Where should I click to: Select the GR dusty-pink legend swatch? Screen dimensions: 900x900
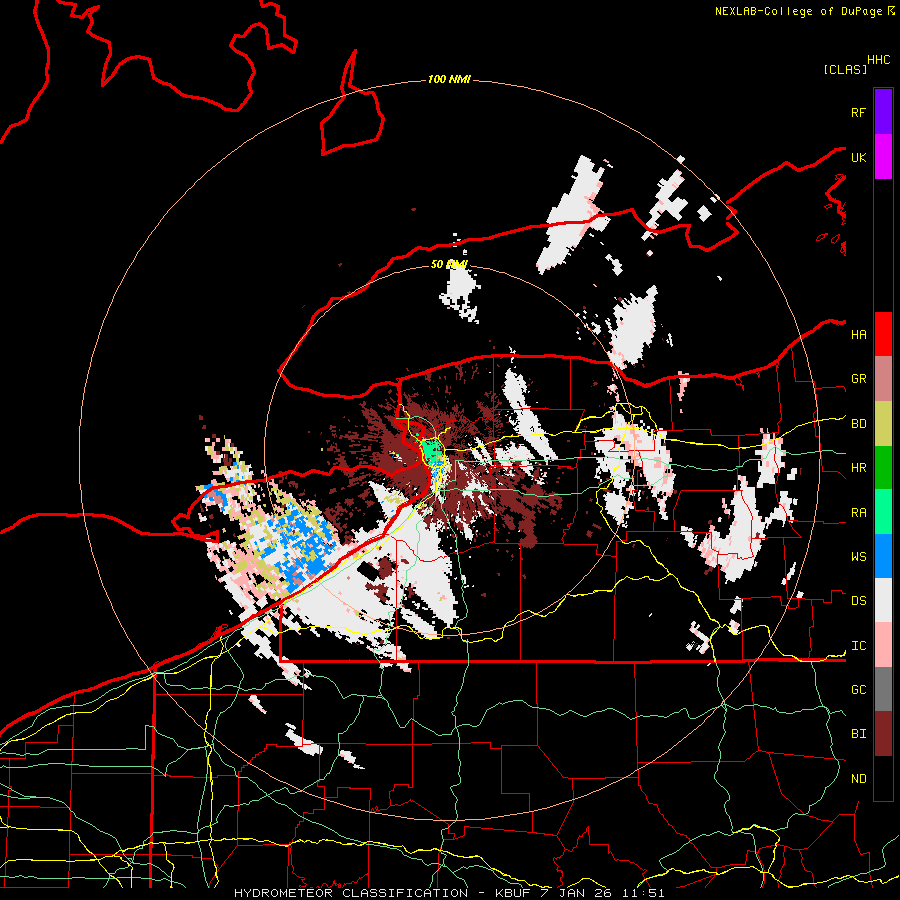pos(883,379)
